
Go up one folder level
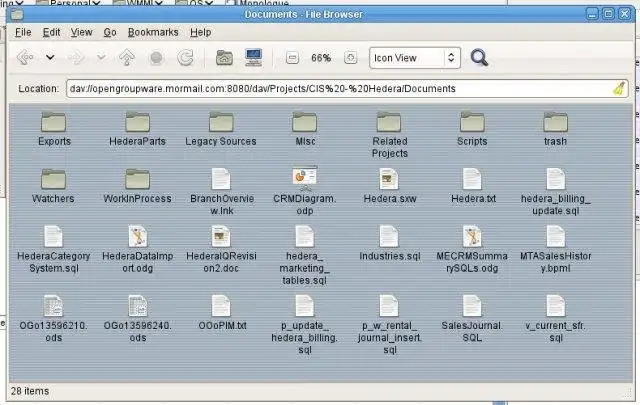[x=127, y=58]
